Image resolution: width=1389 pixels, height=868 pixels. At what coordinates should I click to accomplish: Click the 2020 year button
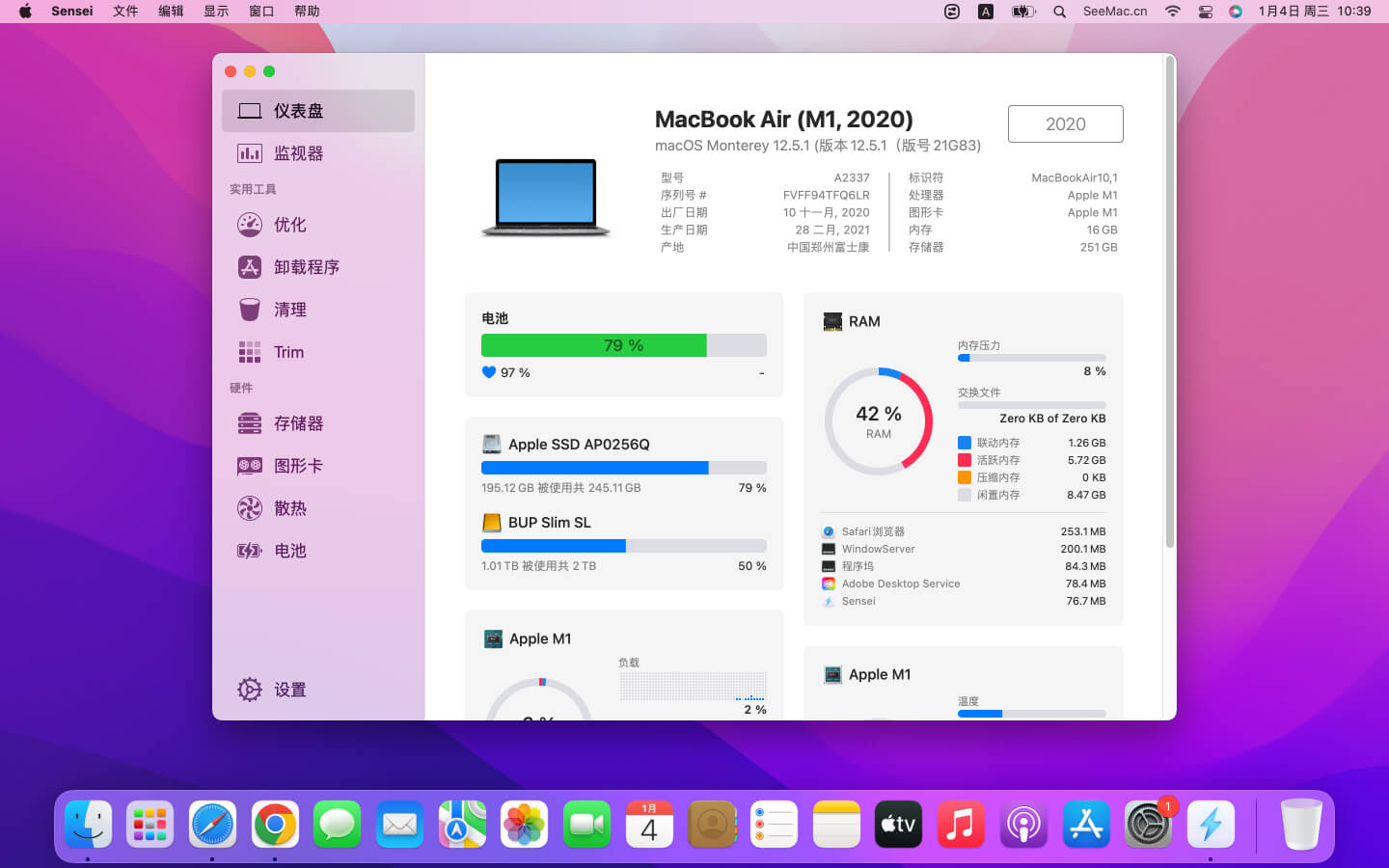tap(1066, 123)
